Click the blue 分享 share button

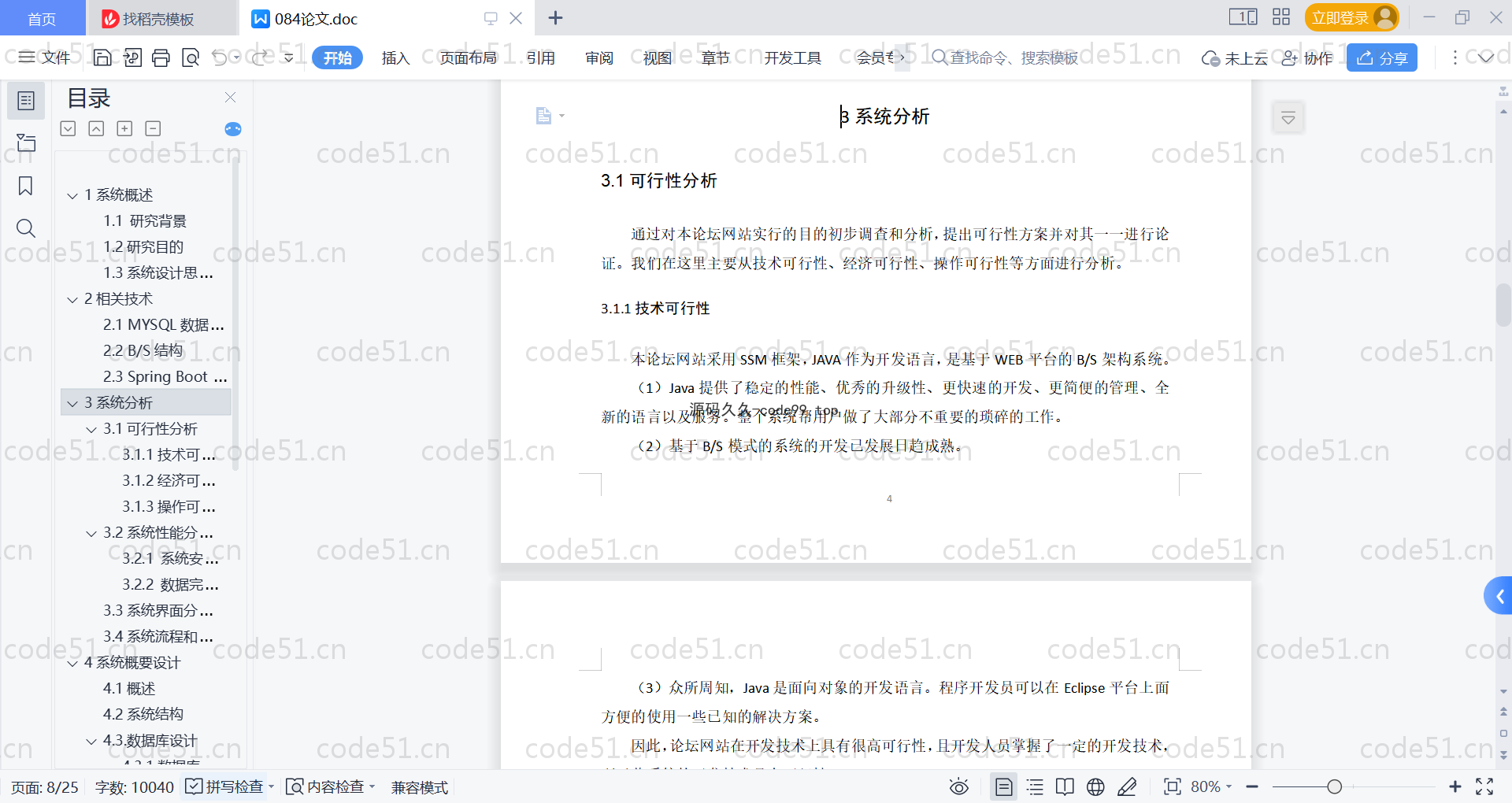click(x=1381, y=57)
